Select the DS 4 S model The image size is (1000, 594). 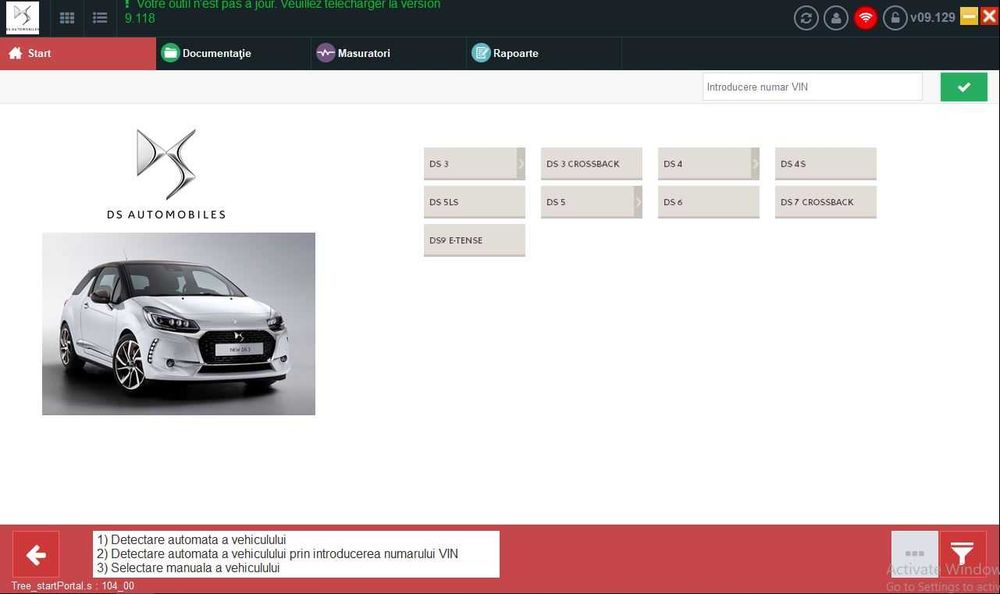pyautogui.click(x=825, y=163)
